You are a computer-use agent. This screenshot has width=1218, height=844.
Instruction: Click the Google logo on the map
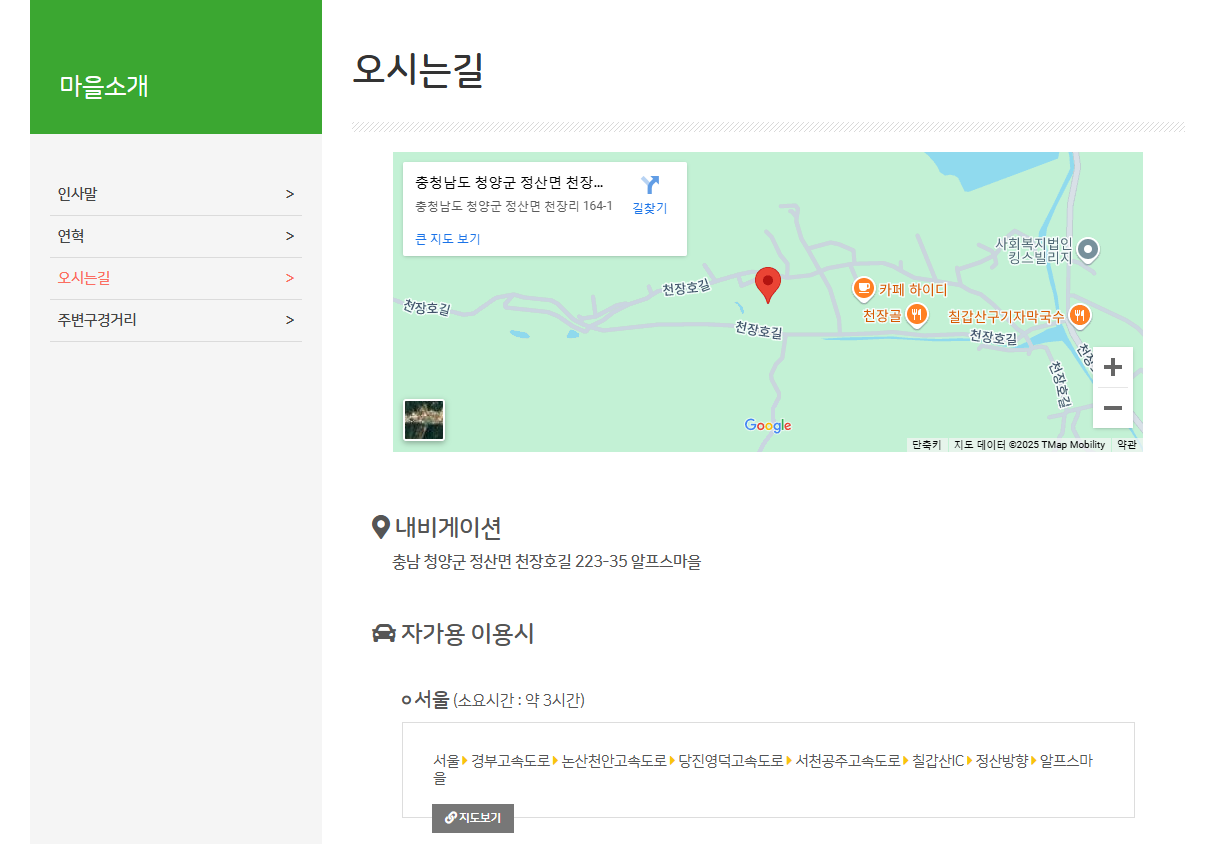click(766, 425)
